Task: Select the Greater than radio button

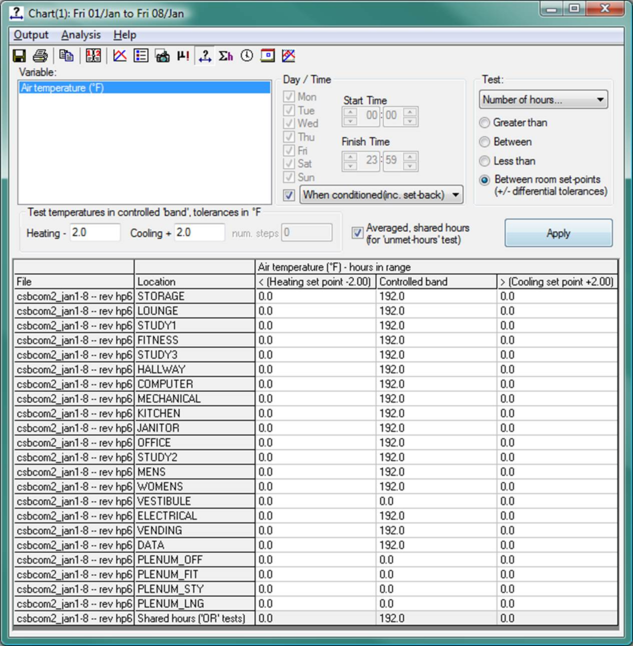Action: pyautogui.click(x=485, y=123)
